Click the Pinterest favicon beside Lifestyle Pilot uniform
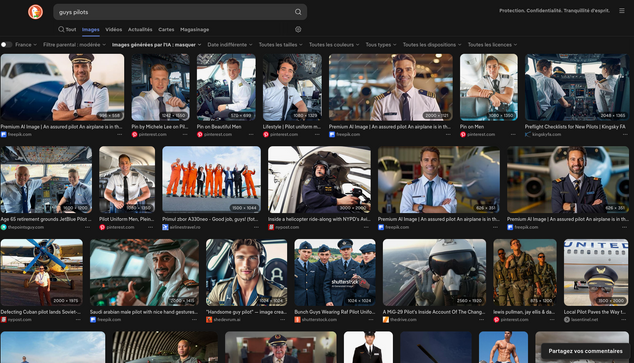Viewport: 634px width, 363px height. tap(266, 135)
